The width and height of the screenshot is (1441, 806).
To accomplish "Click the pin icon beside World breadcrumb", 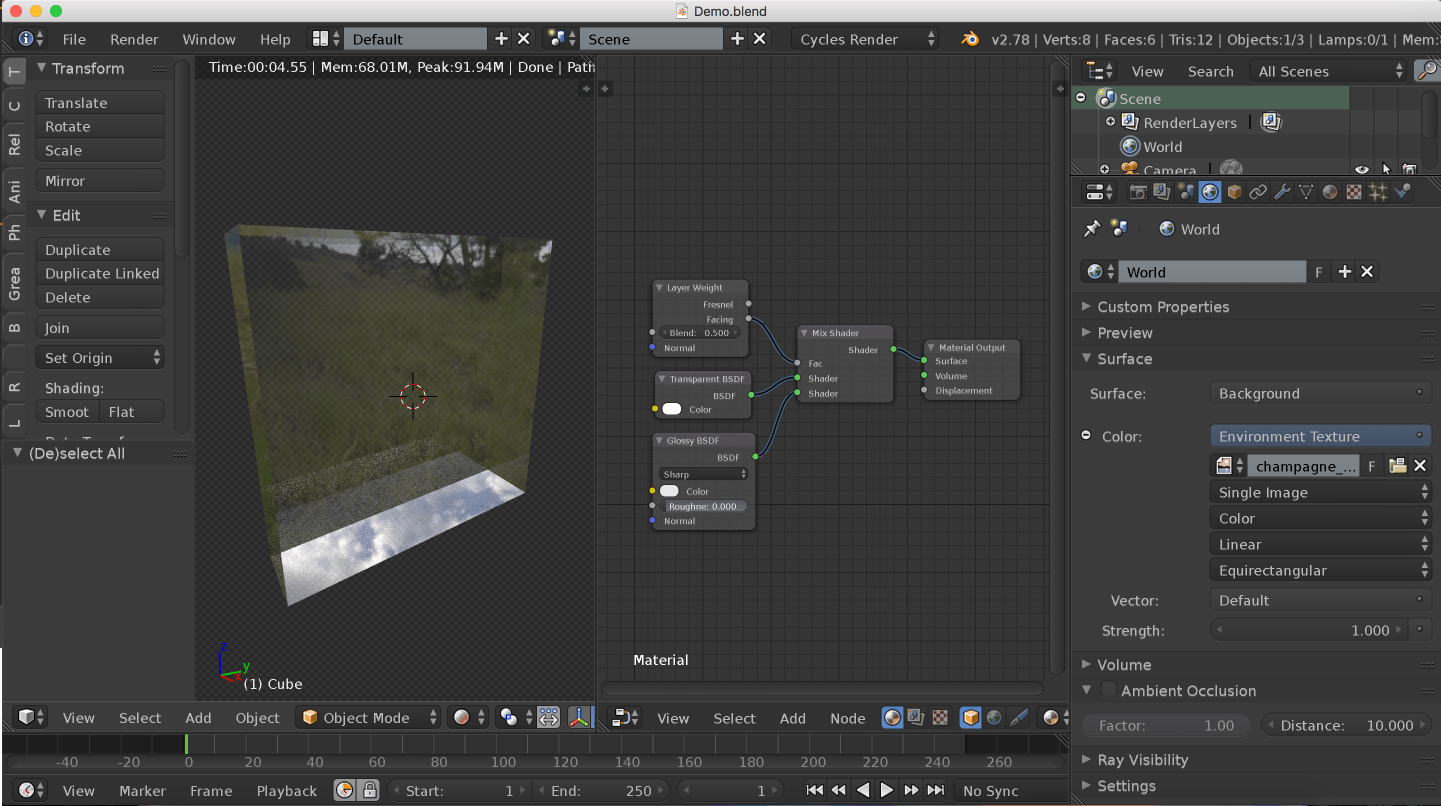I will click(x=1092, y=229).
